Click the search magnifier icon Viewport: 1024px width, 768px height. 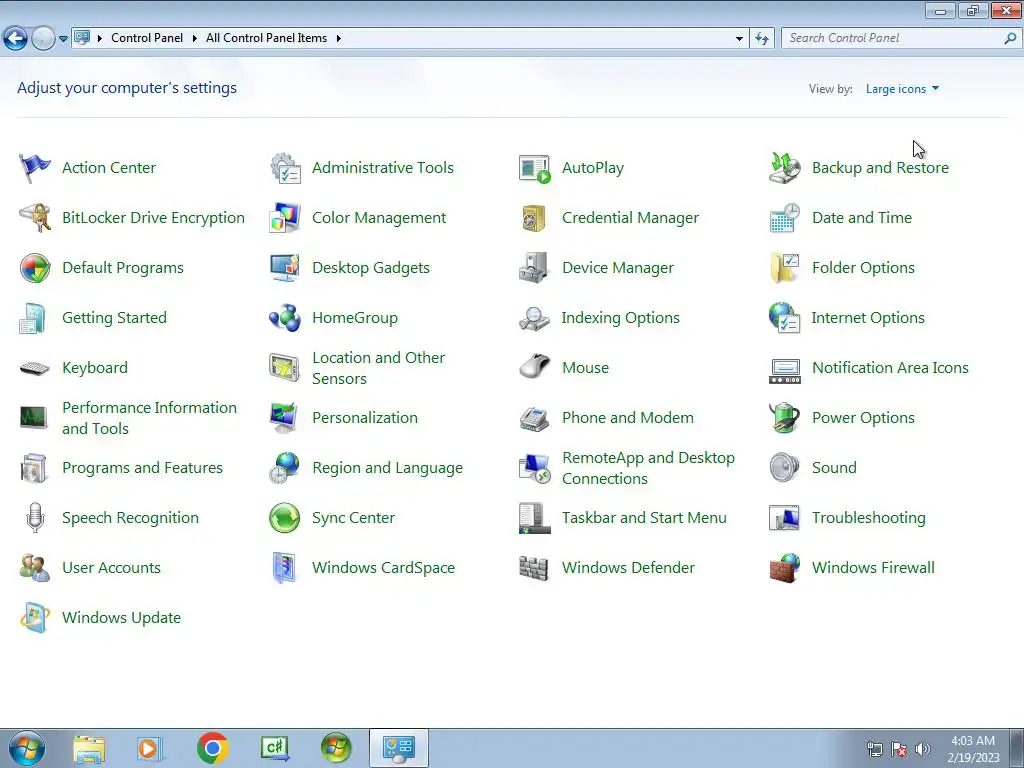coord(1010,39)
